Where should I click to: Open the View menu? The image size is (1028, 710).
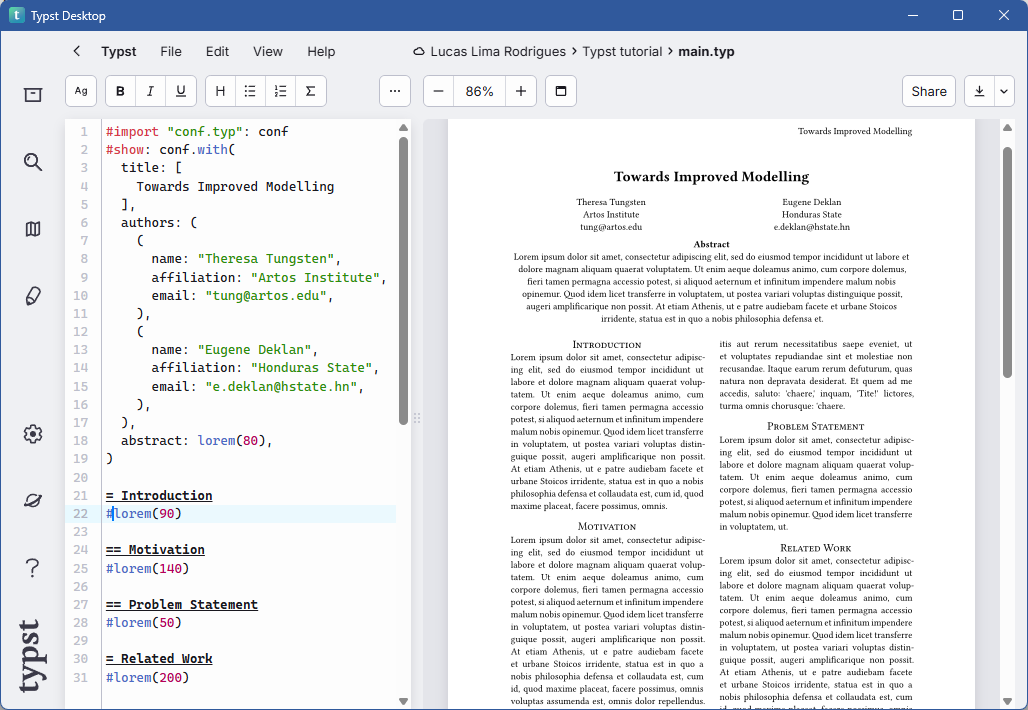pos(267,51)
